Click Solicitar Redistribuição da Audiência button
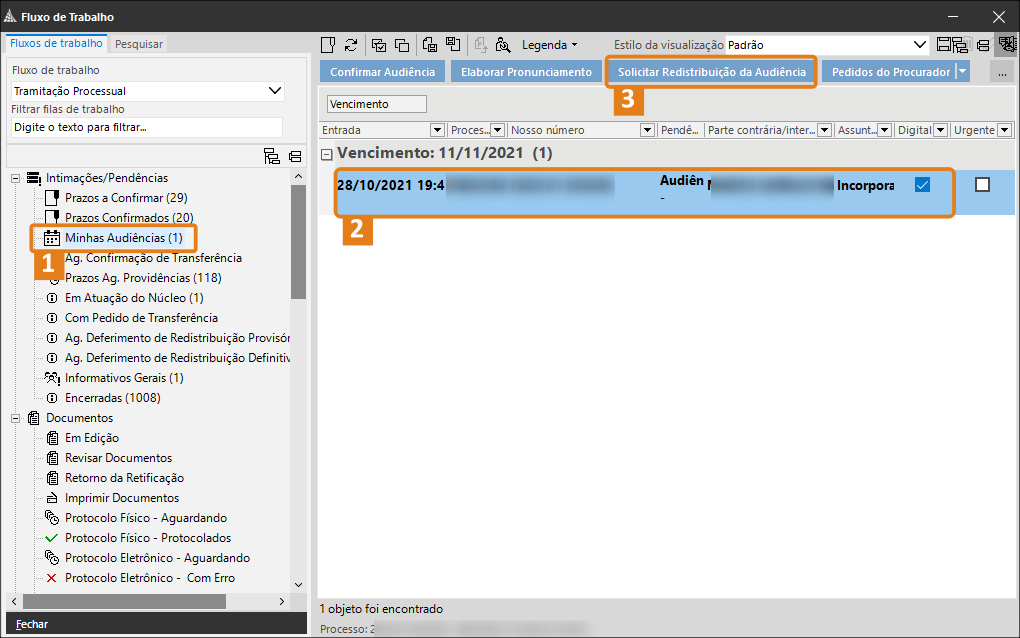The width and height of the screenshot is (1020, 638). (711, 72)
